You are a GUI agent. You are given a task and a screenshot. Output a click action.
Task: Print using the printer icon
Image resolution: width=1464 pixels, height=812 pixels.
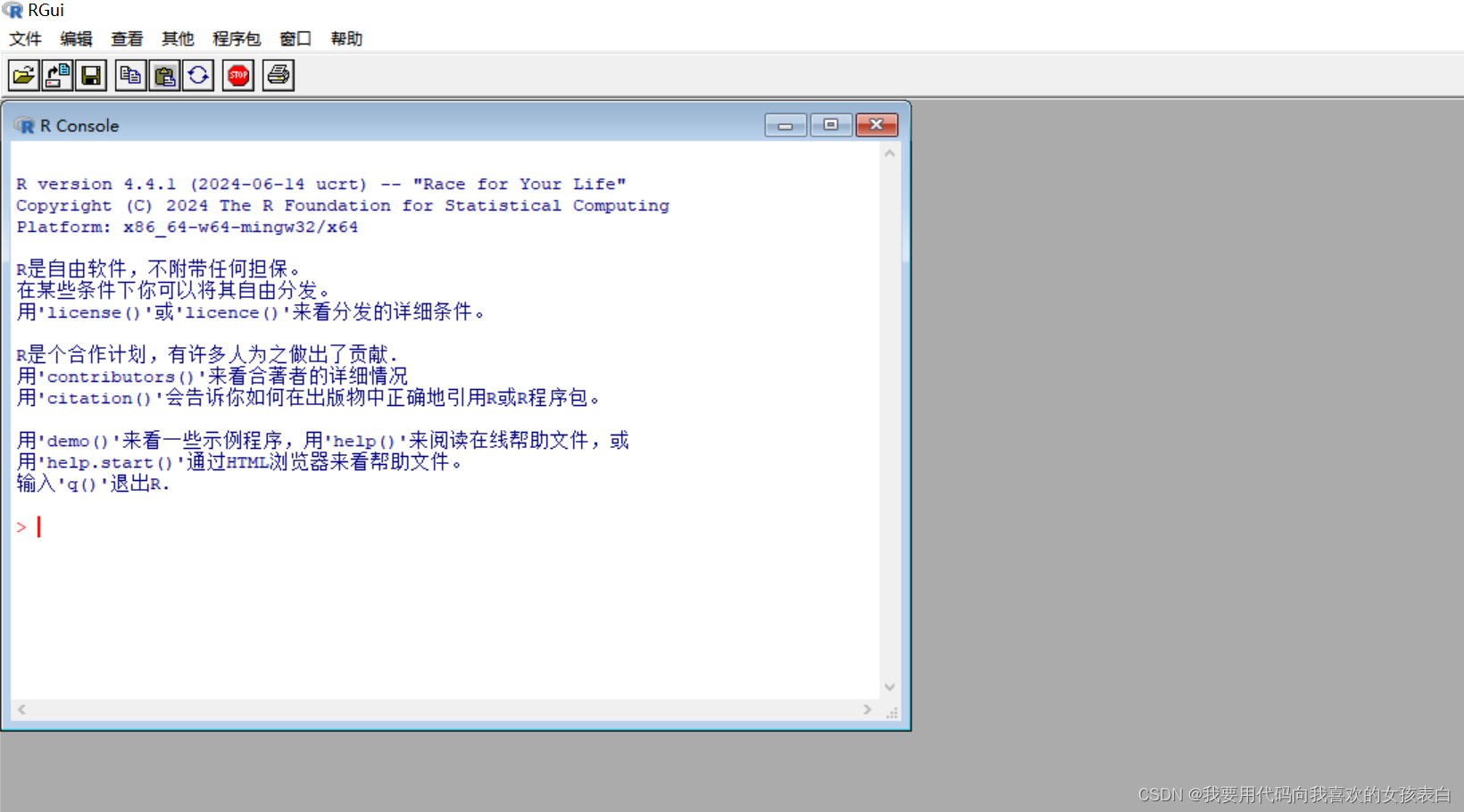279,75
